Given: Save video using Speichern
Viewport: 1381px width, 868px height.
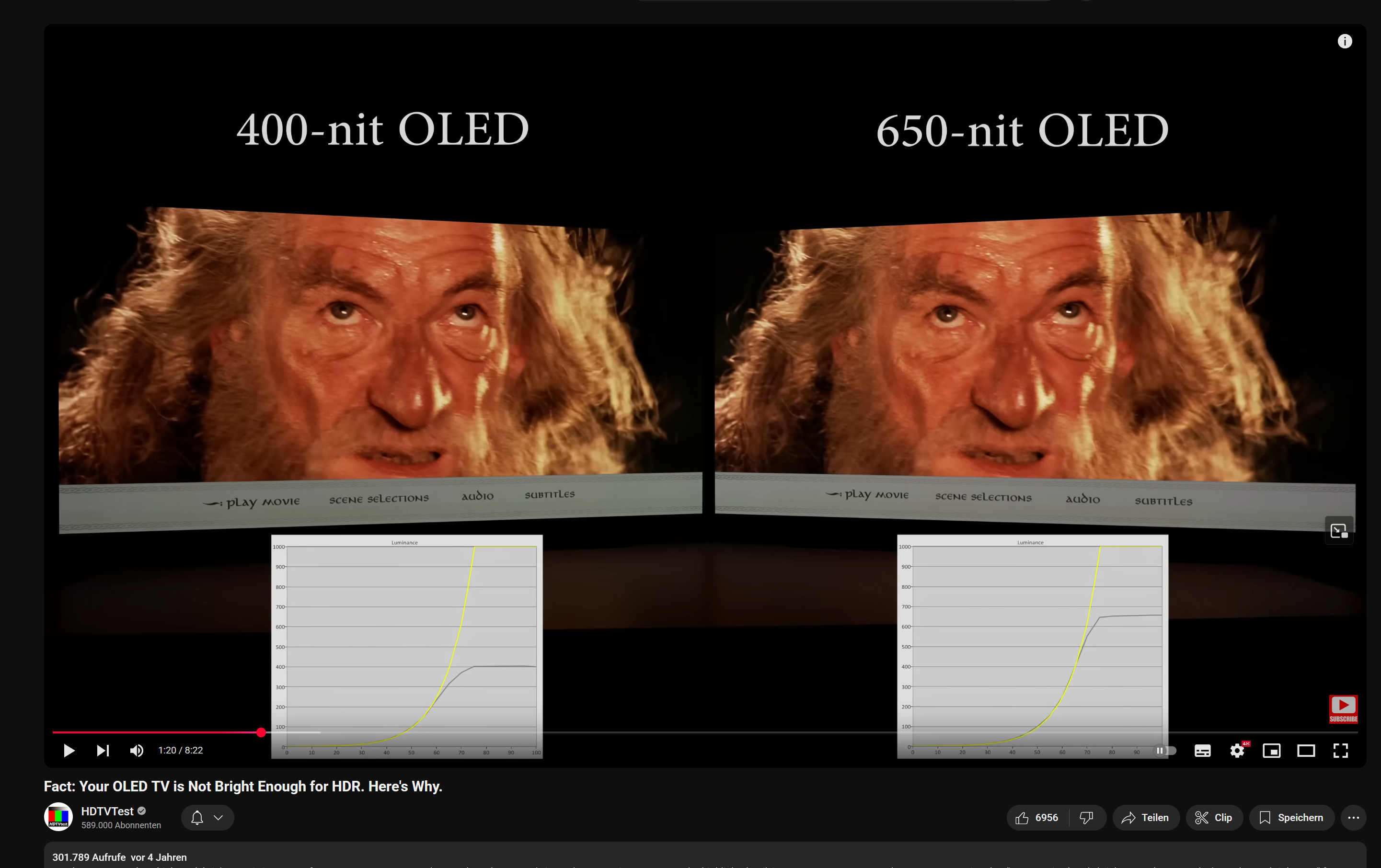Looking at the screenshot, I should pyautogui.click(x=1291, y=818).
